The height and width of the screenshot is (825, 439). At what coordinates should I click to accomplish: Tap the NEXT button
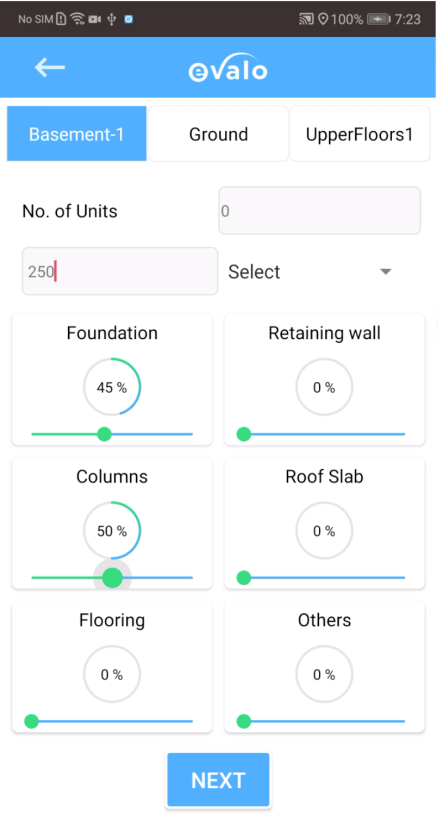(x=218, y=780)
